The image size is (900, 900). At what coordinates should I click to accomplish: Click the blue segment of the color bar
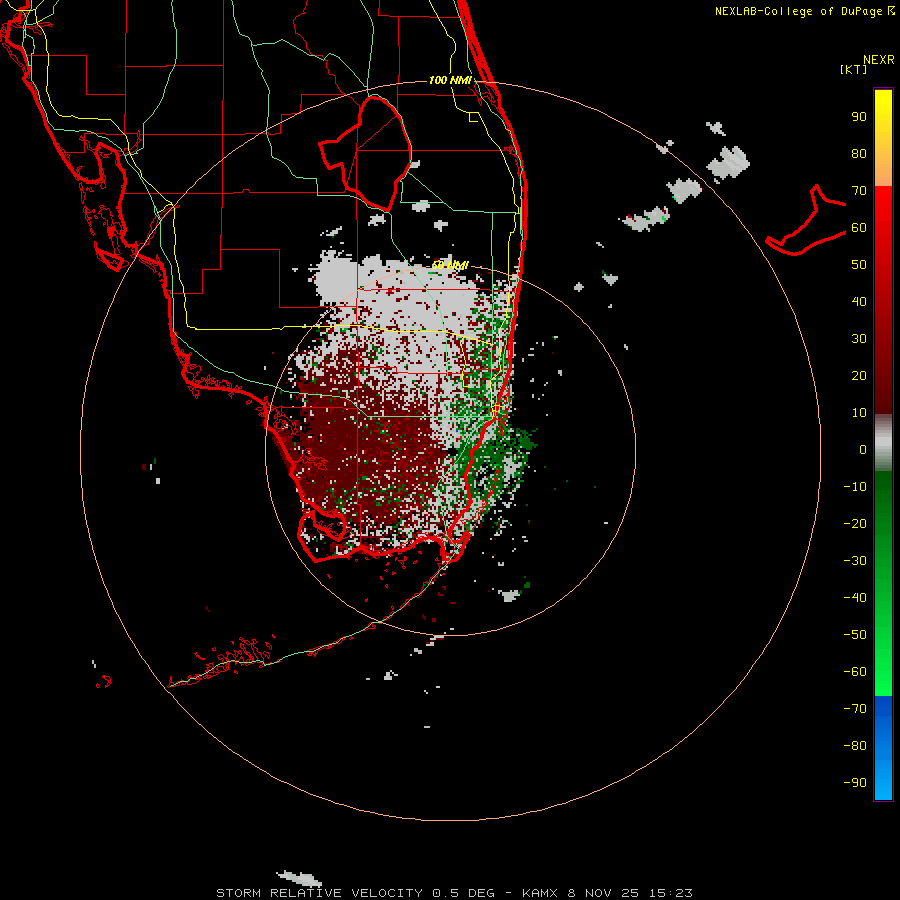(883, 748)
